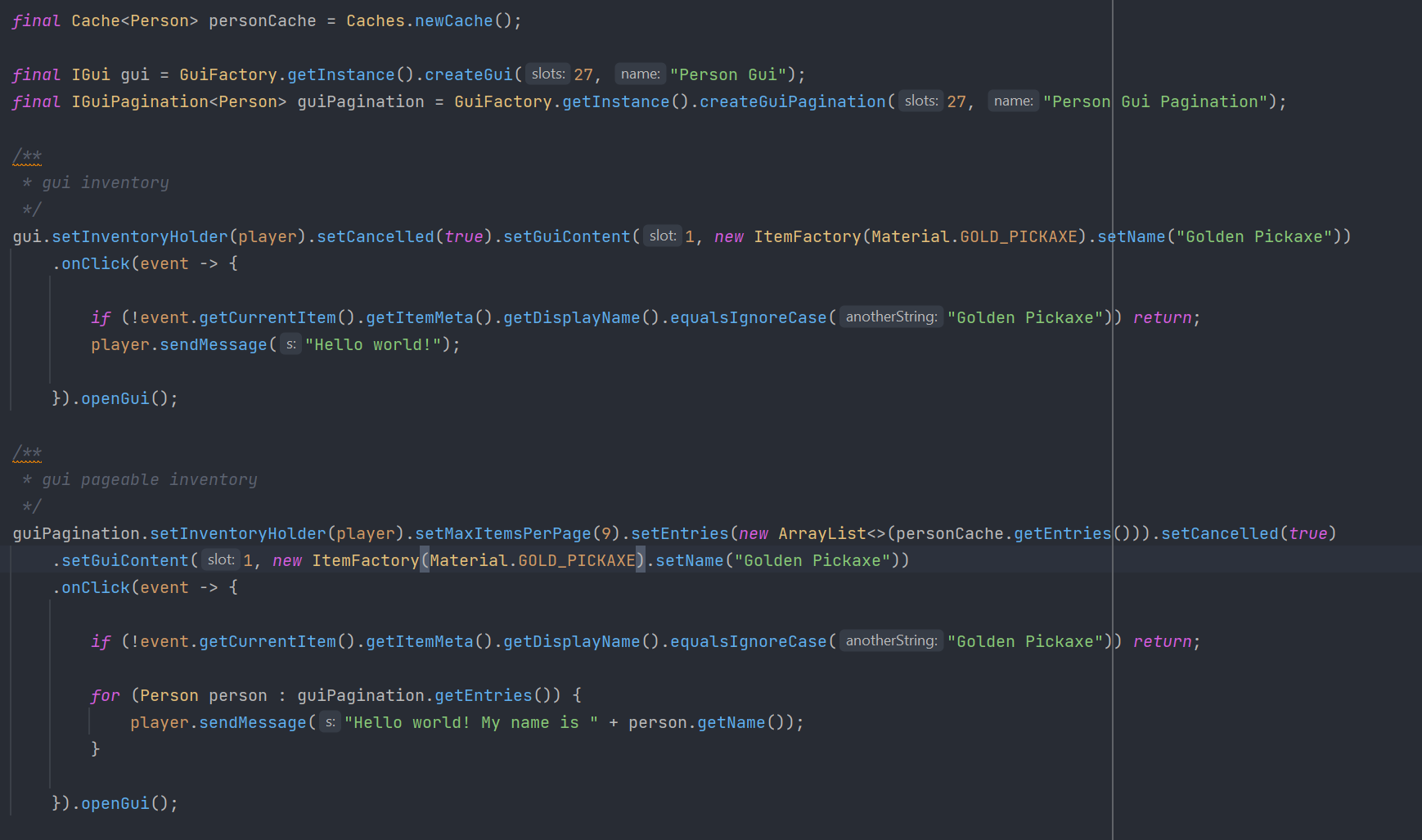
Task: Click the "Person Gui" string literal
Action: click(x=728, y=74)
